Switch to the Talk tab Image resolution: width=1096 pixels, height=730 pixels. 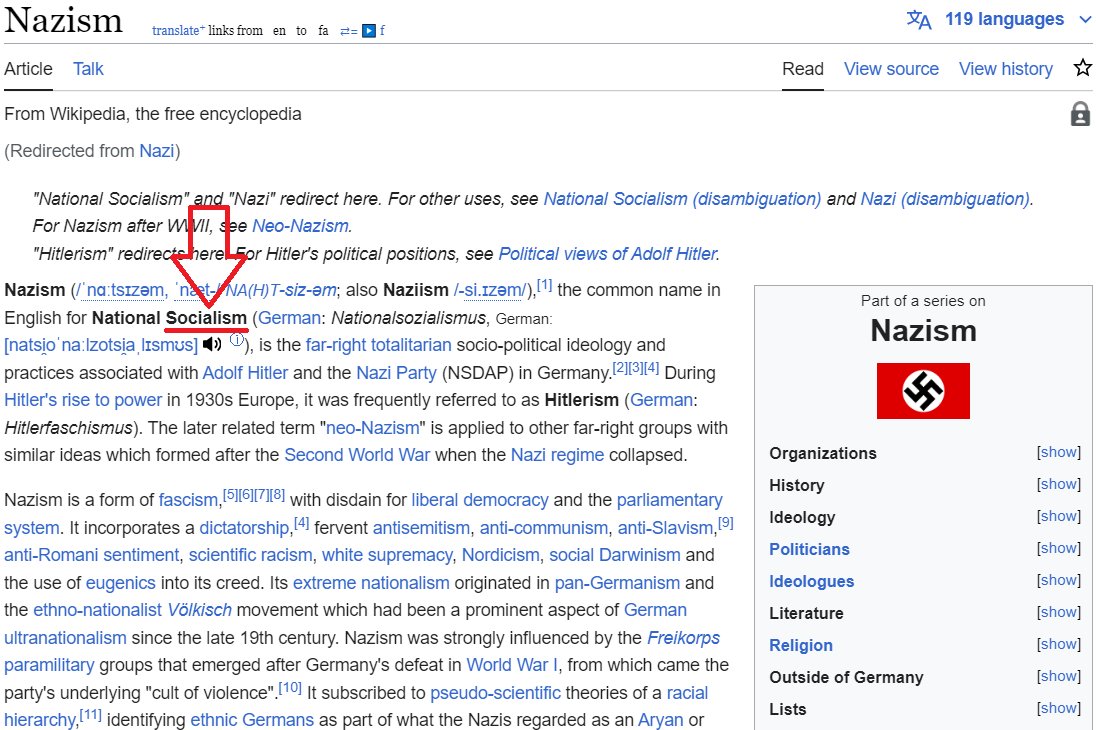pyautogui.click(x=88, y=69)
